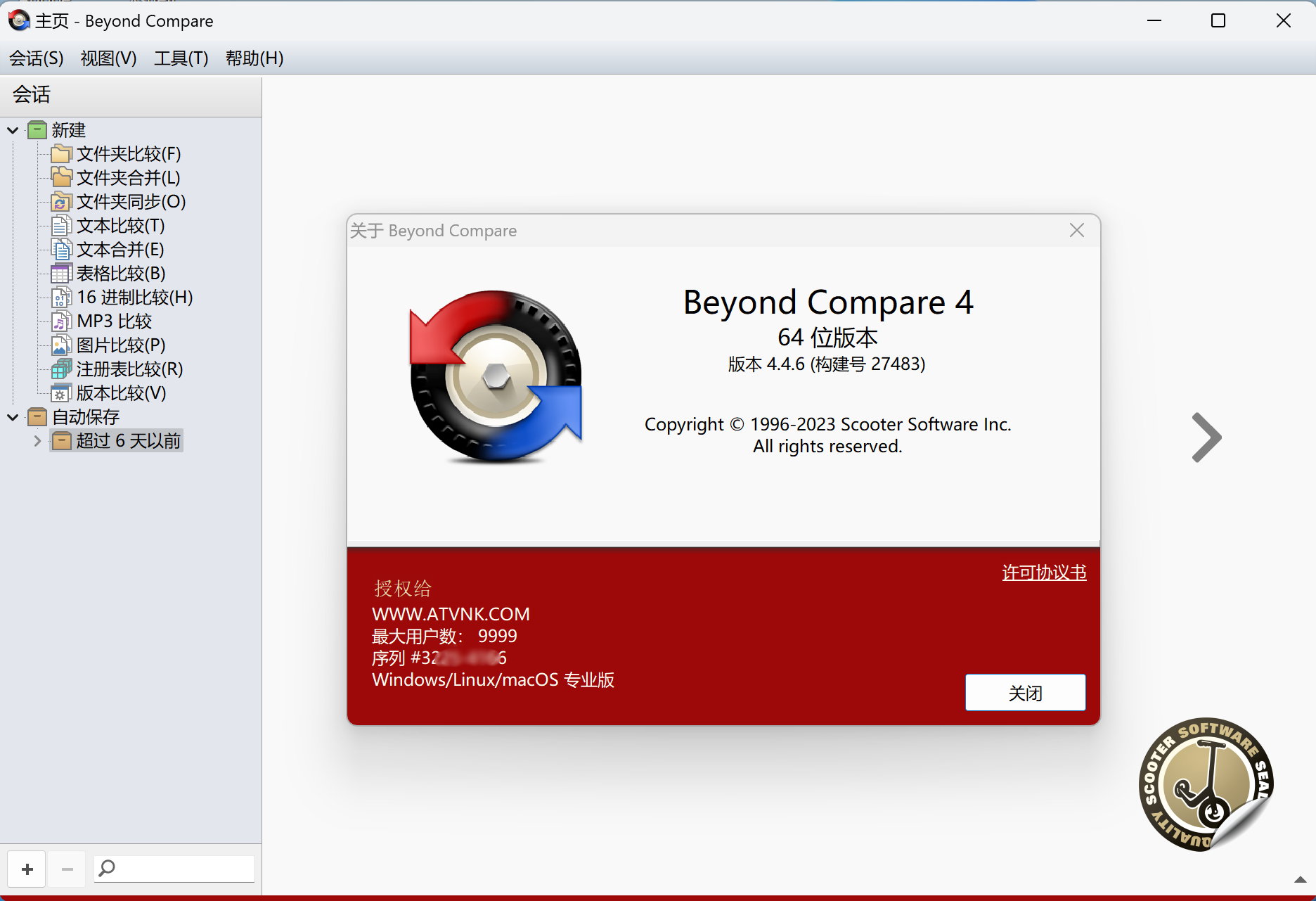Click the Beyond Compare logo in About dialog
The height and width of the screenshot is (901, 1316).
coord(496,377)
